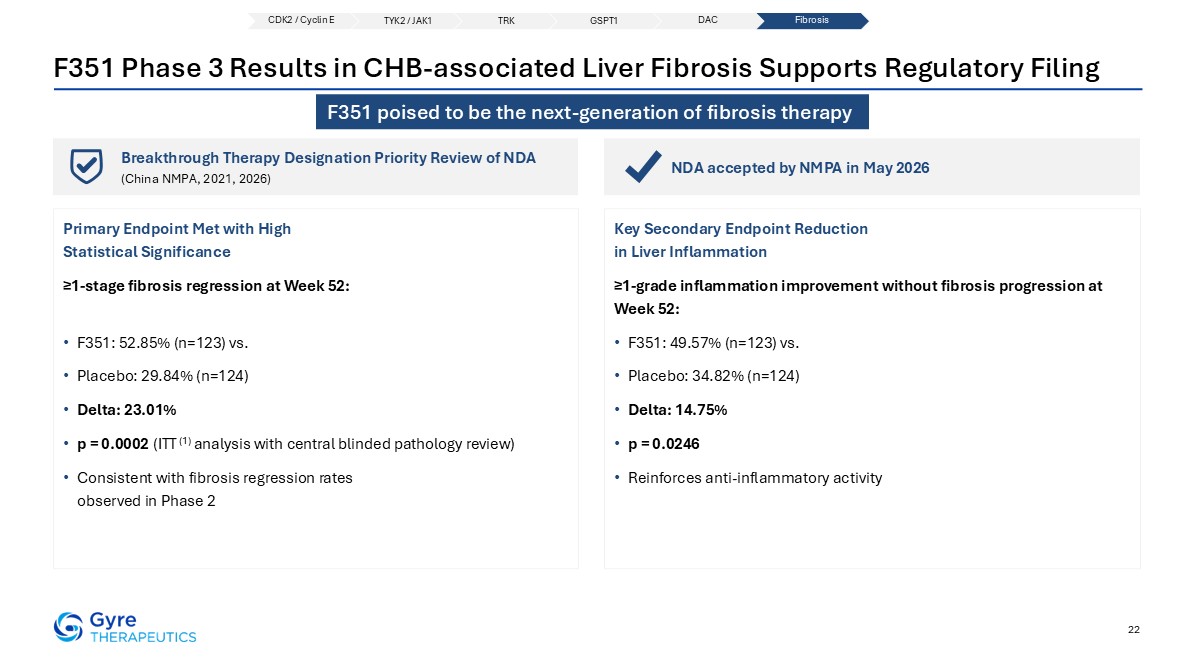
Task: Click Key Secondary Endpoint Reduction heading
Action: point(741,240)
